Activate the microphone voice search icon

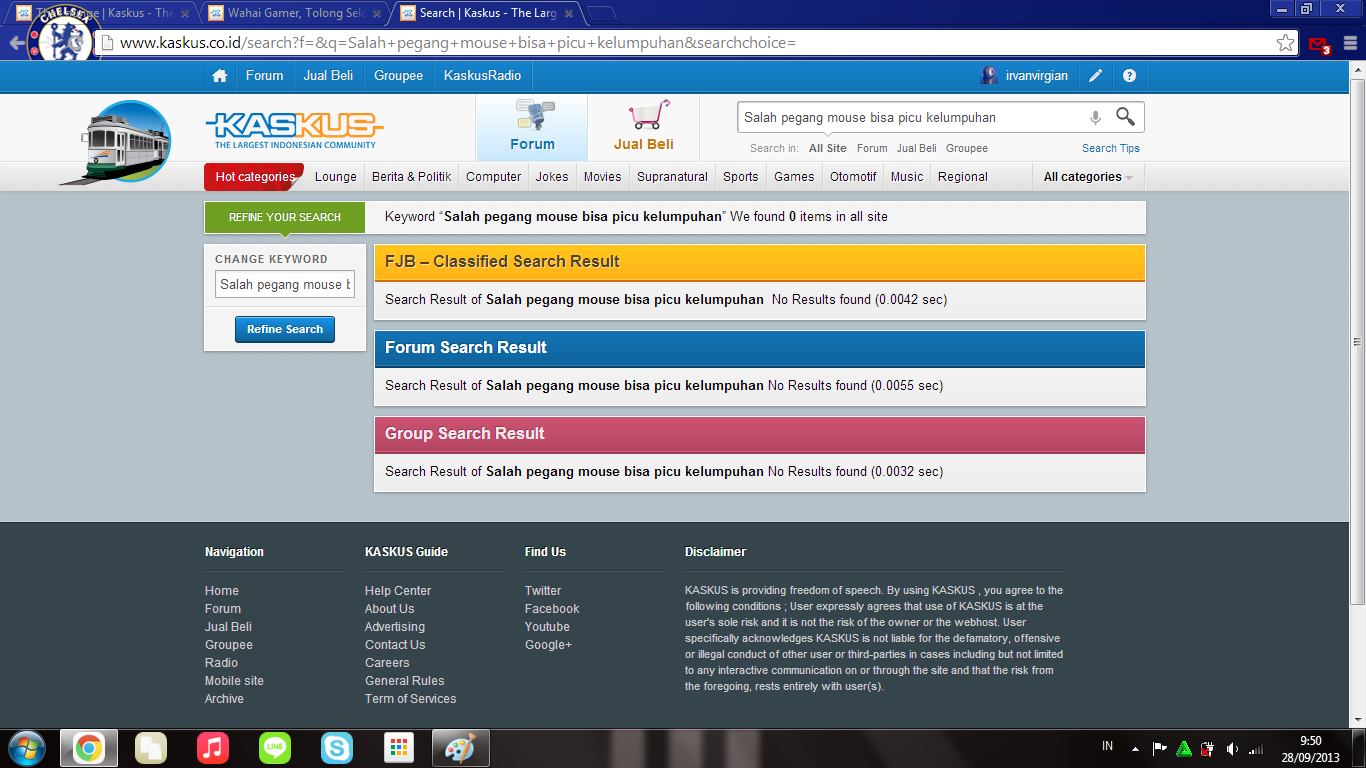point(1095,118)
